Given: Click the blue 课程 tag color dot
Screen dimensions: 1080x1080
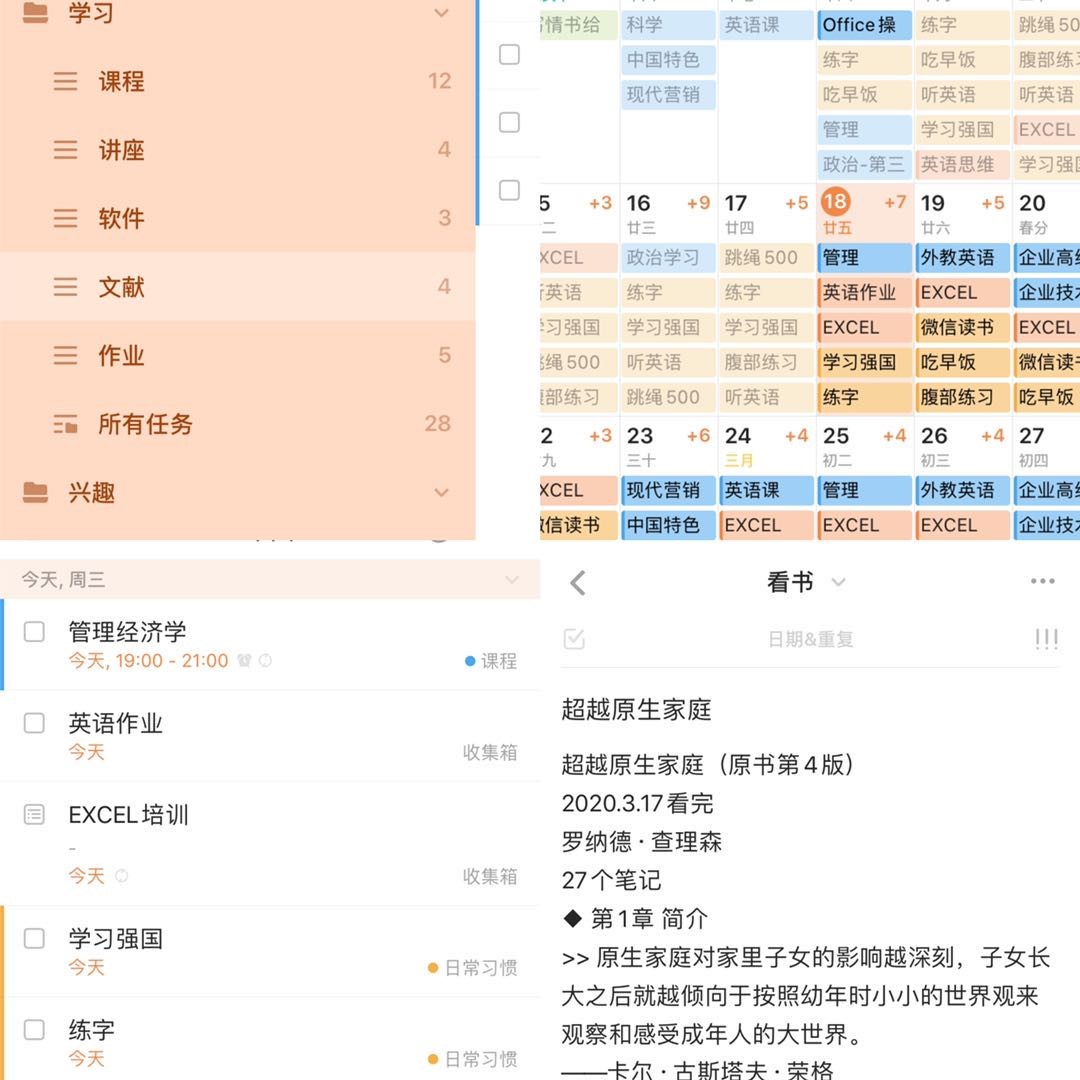Looking at the screenshot, I should (x=470, y=661).
